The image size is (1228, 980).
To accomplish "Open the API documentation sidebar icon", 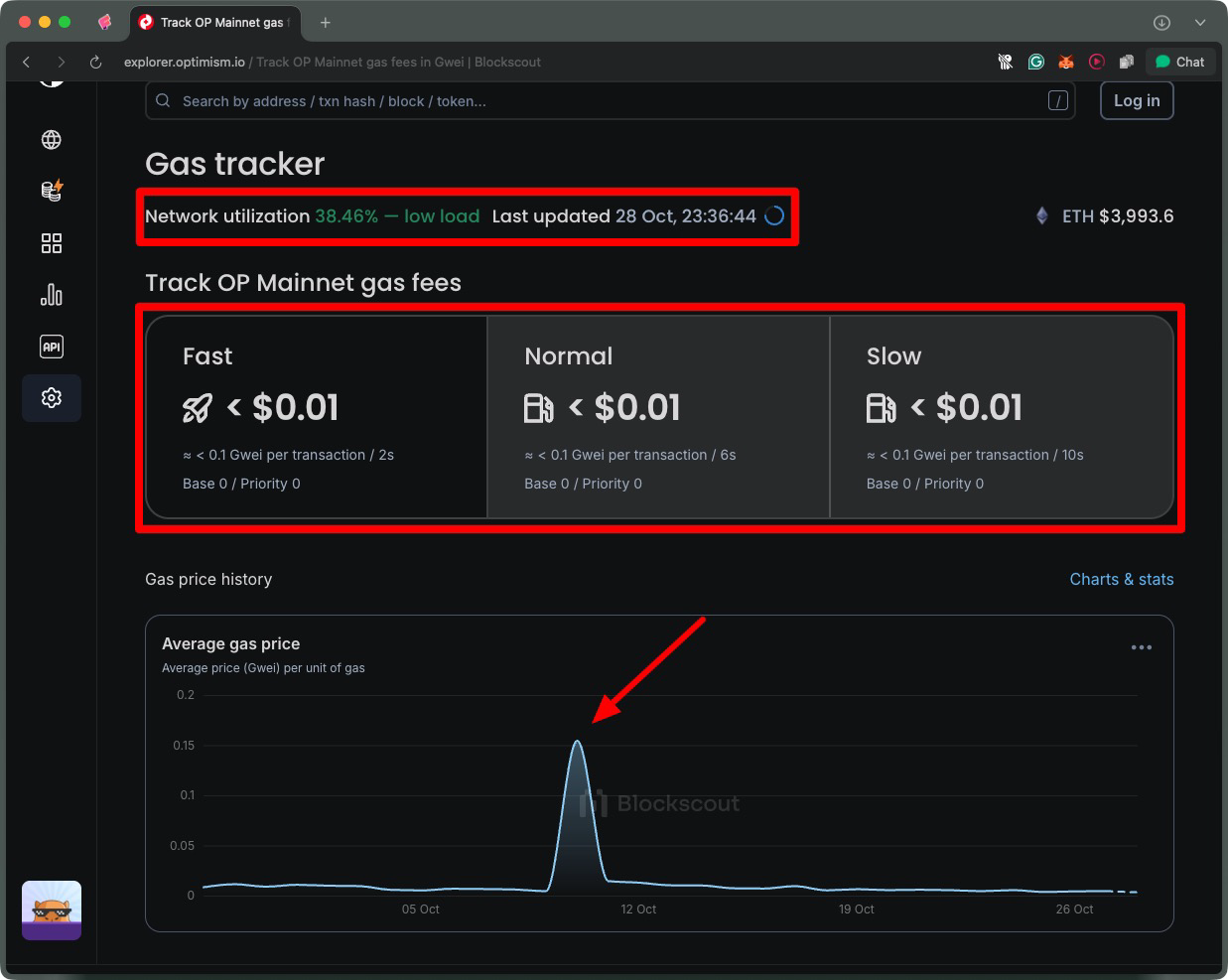I will click(52, 346).
